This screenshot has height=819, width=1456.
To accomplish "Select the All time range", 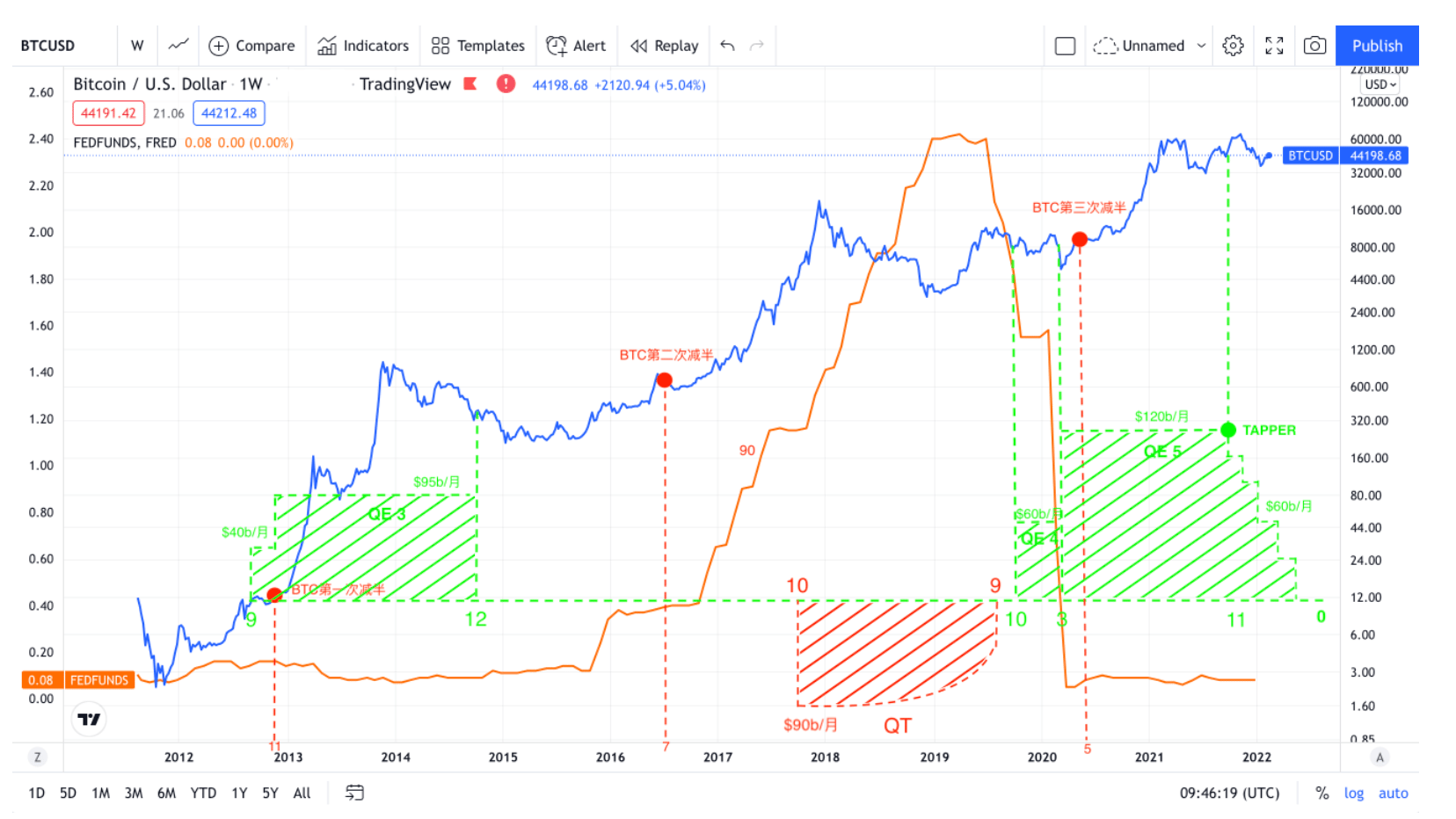I will 302,793.
